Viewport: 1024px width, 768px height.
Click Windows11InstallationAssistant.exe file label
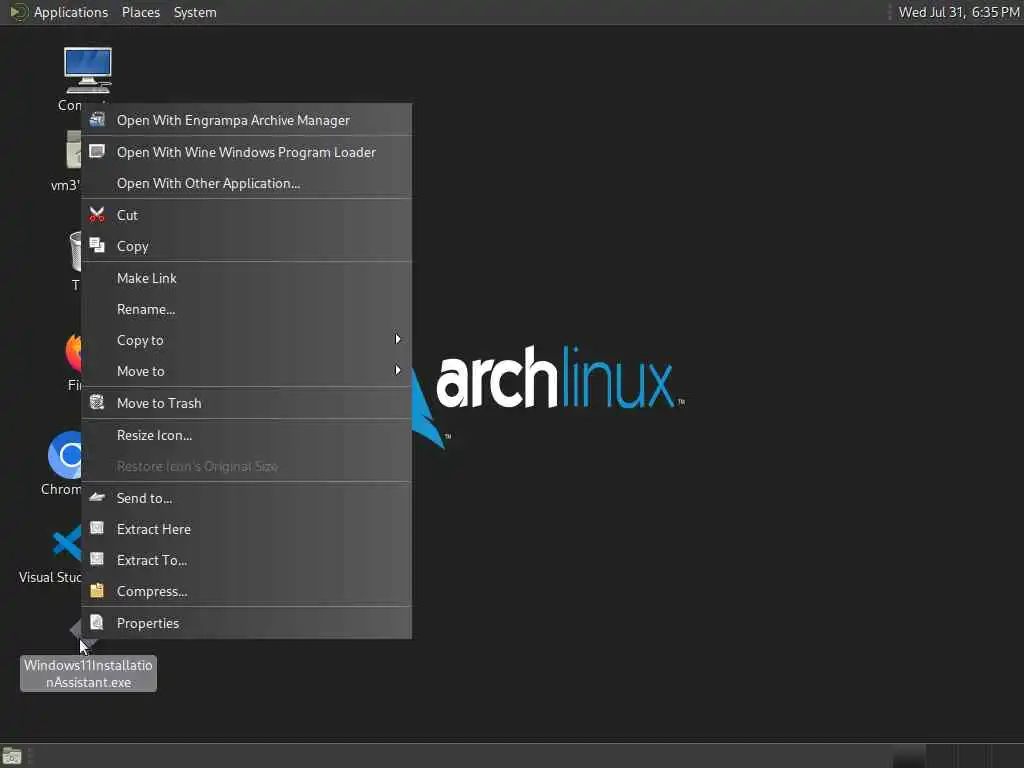point(88,673)
